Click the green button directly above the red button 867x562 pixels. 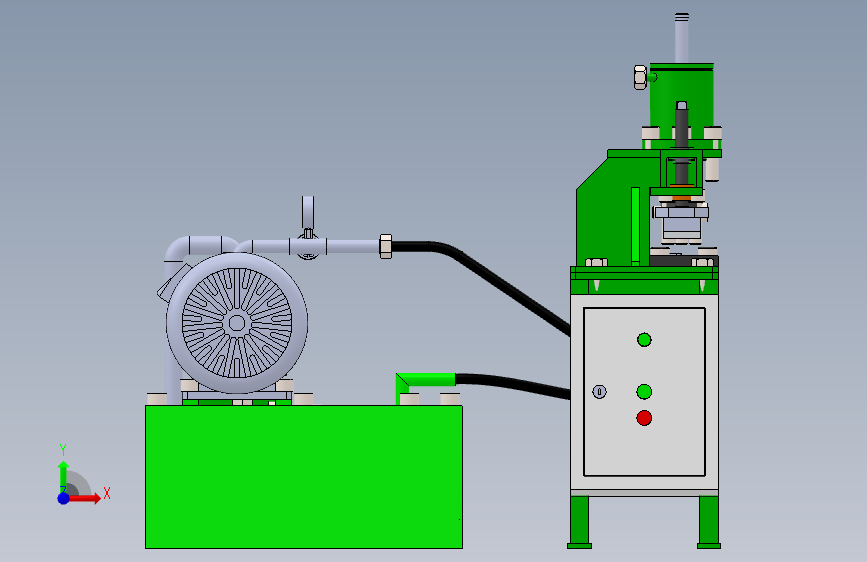coord(644,392)
